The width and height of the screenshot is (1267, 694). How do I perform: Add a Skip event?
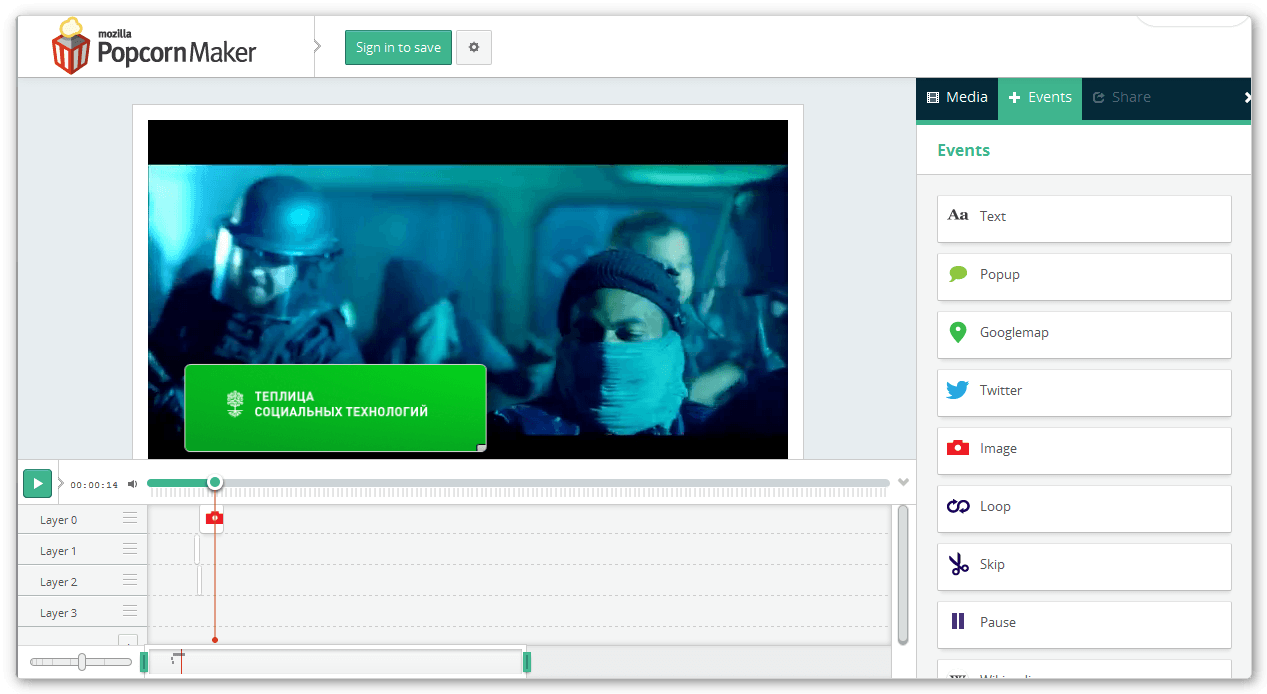pos(1083,565)
